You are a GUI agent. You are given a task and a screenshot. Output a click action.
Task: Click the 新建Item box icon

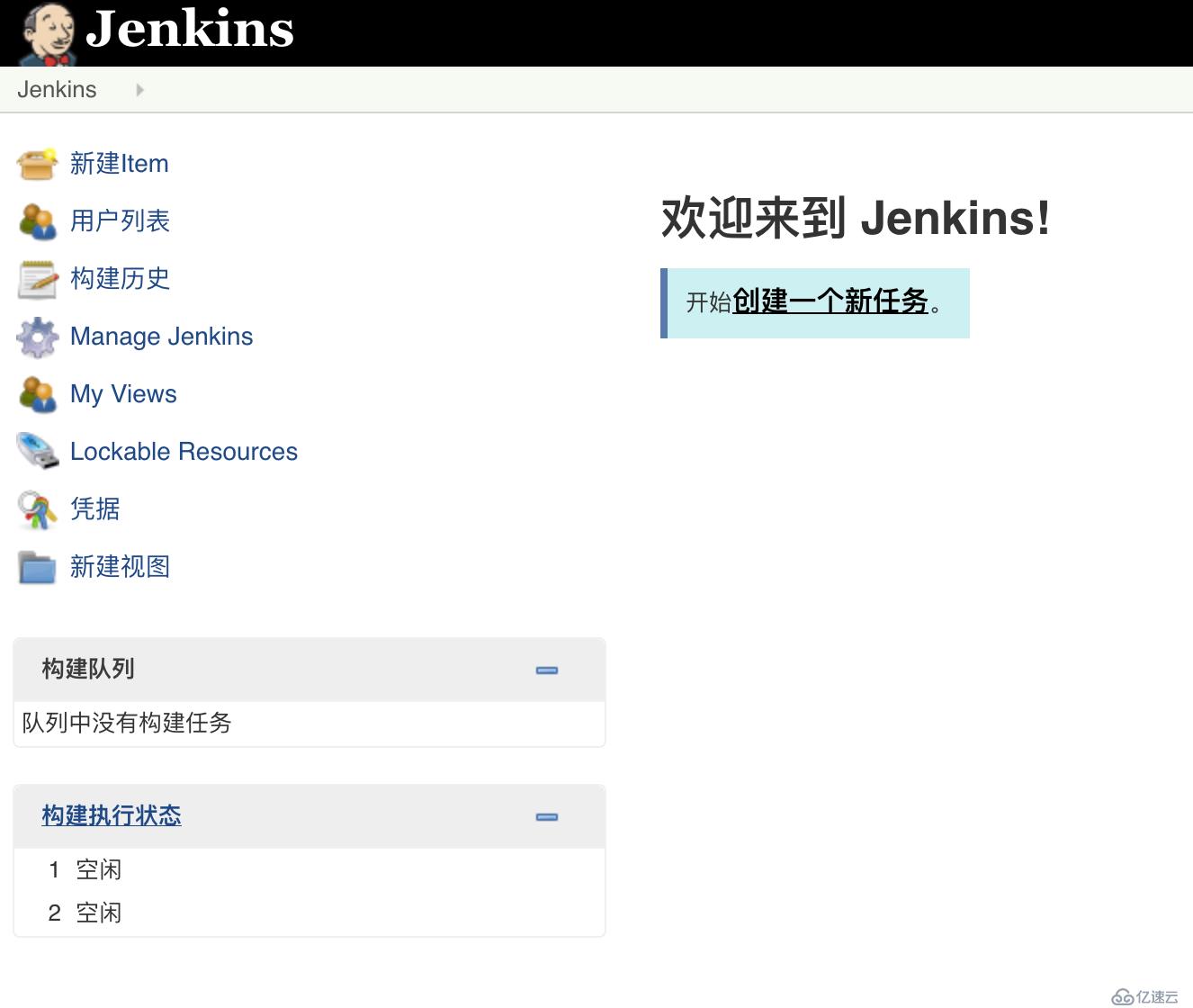coord(37,164)
